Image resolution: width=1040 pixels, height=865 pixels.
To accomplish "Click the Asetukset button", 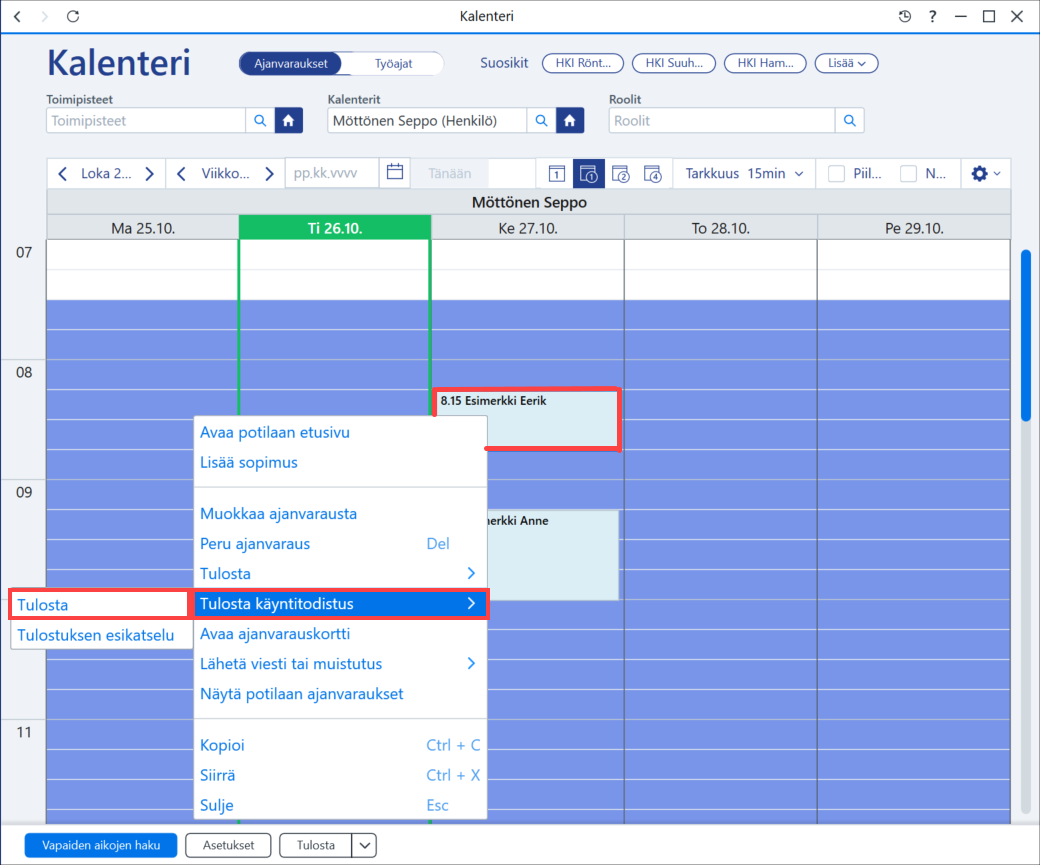I will (228, 845).
